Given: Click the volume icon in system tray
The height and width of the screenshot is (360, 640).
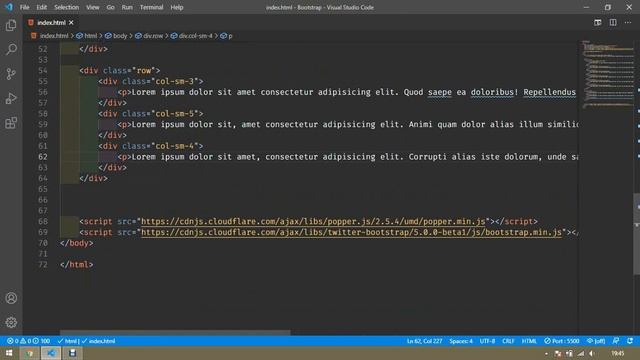Looking at the screenshot, I should pos(591,353).
